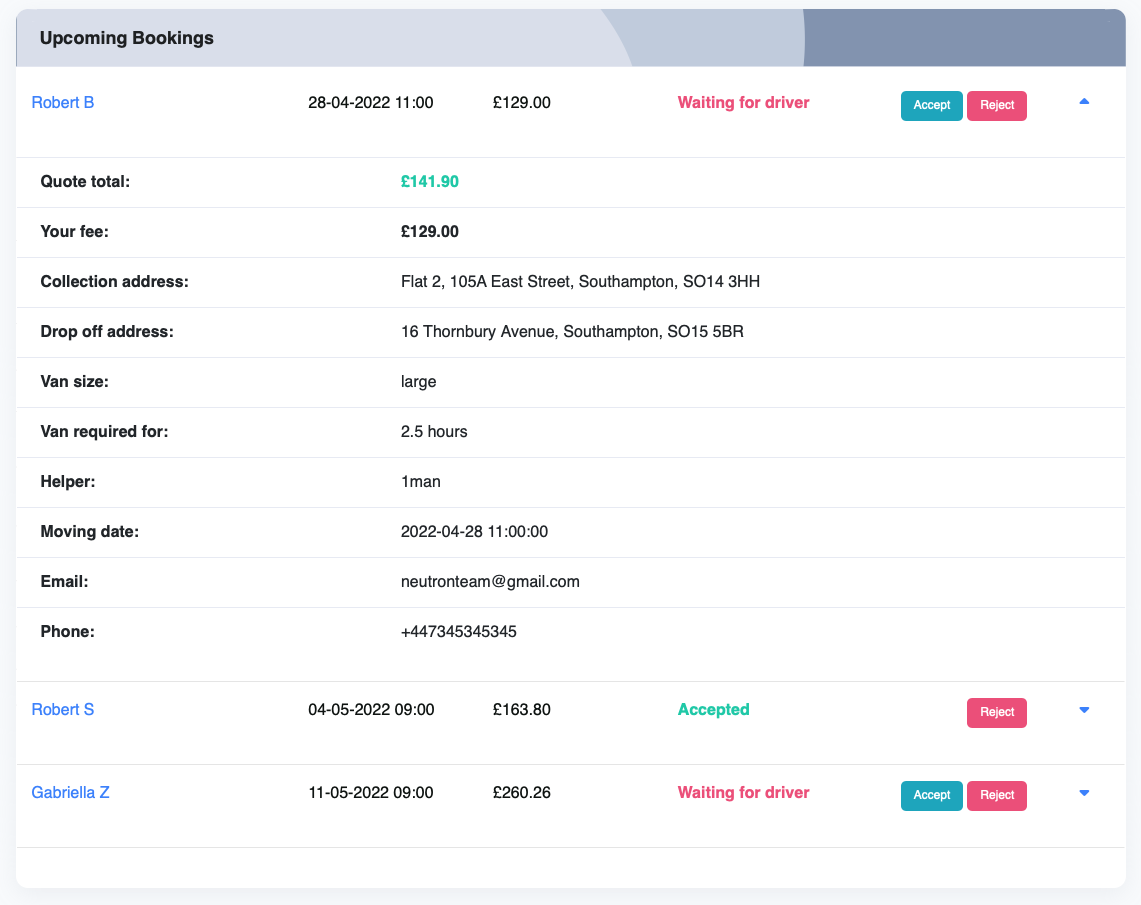
Task: Click the green Accepted status for Robert S
Action: [713, 710]
